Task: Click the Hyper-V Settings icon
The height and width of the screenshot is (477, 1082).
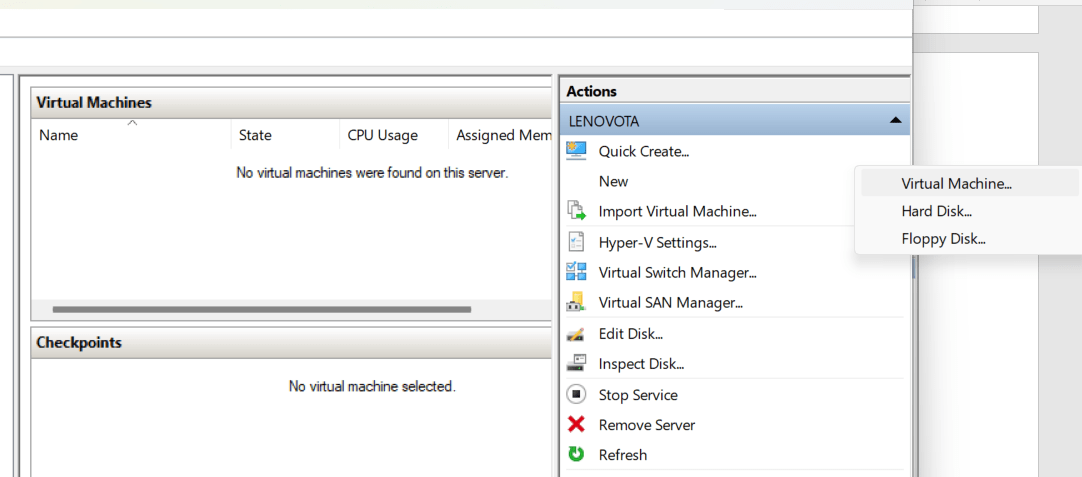Action: [576, 242]
